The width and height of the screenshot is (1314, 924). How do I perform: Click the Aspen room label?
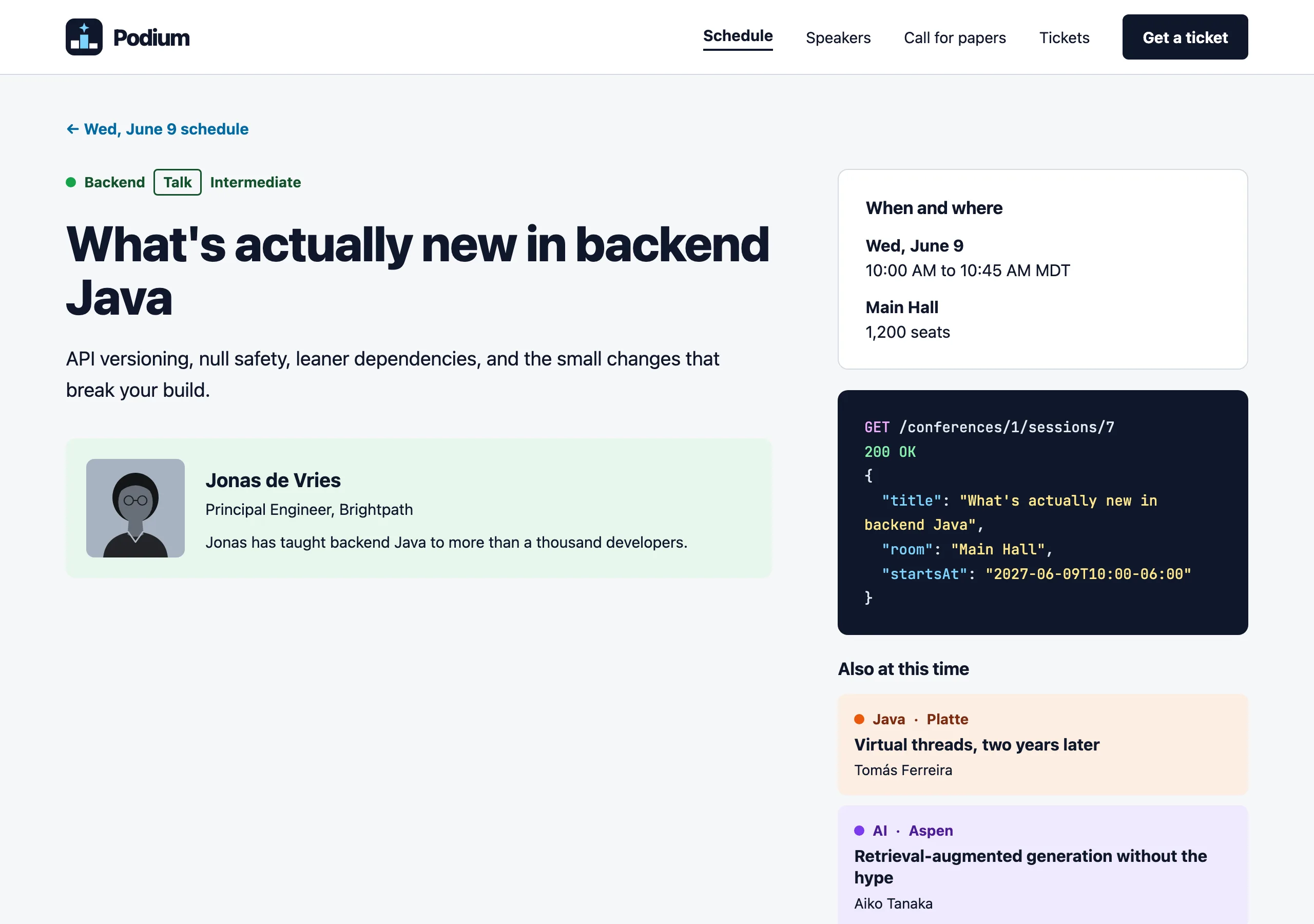[931, 831]
